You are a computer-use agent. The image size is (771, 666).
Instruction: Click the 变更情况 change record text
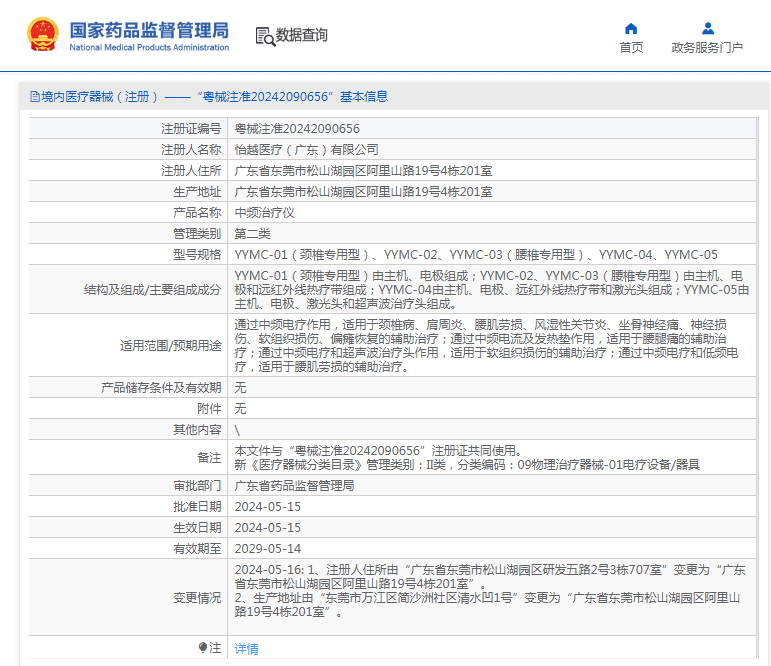[x=490, y=591]
